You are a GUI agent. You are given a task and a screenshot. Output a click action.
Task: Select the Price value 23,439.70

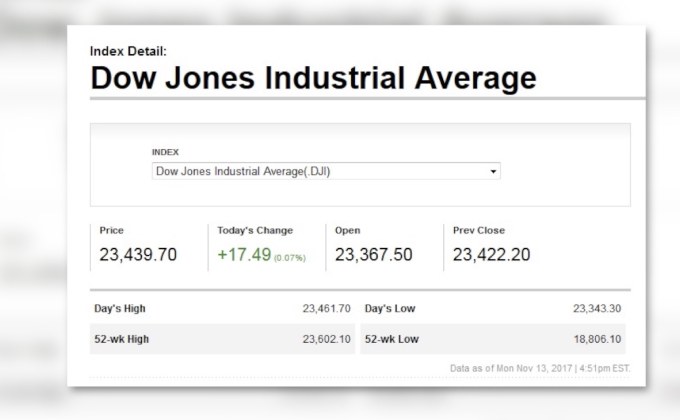coord(138,255)
